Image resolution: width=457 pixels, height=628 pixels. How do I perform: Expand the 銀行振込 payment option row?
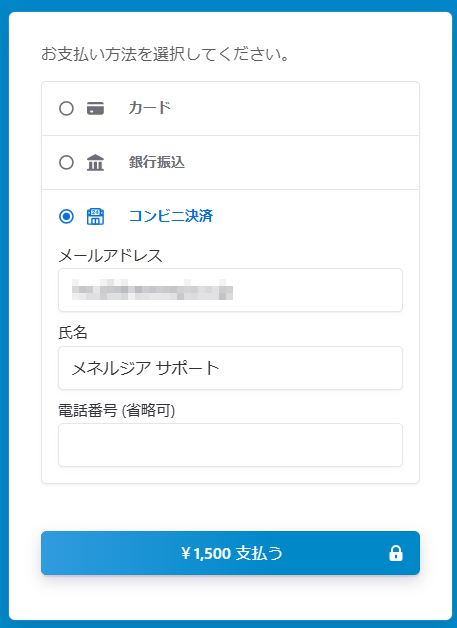pyautogui.click(x=230, y=163)
